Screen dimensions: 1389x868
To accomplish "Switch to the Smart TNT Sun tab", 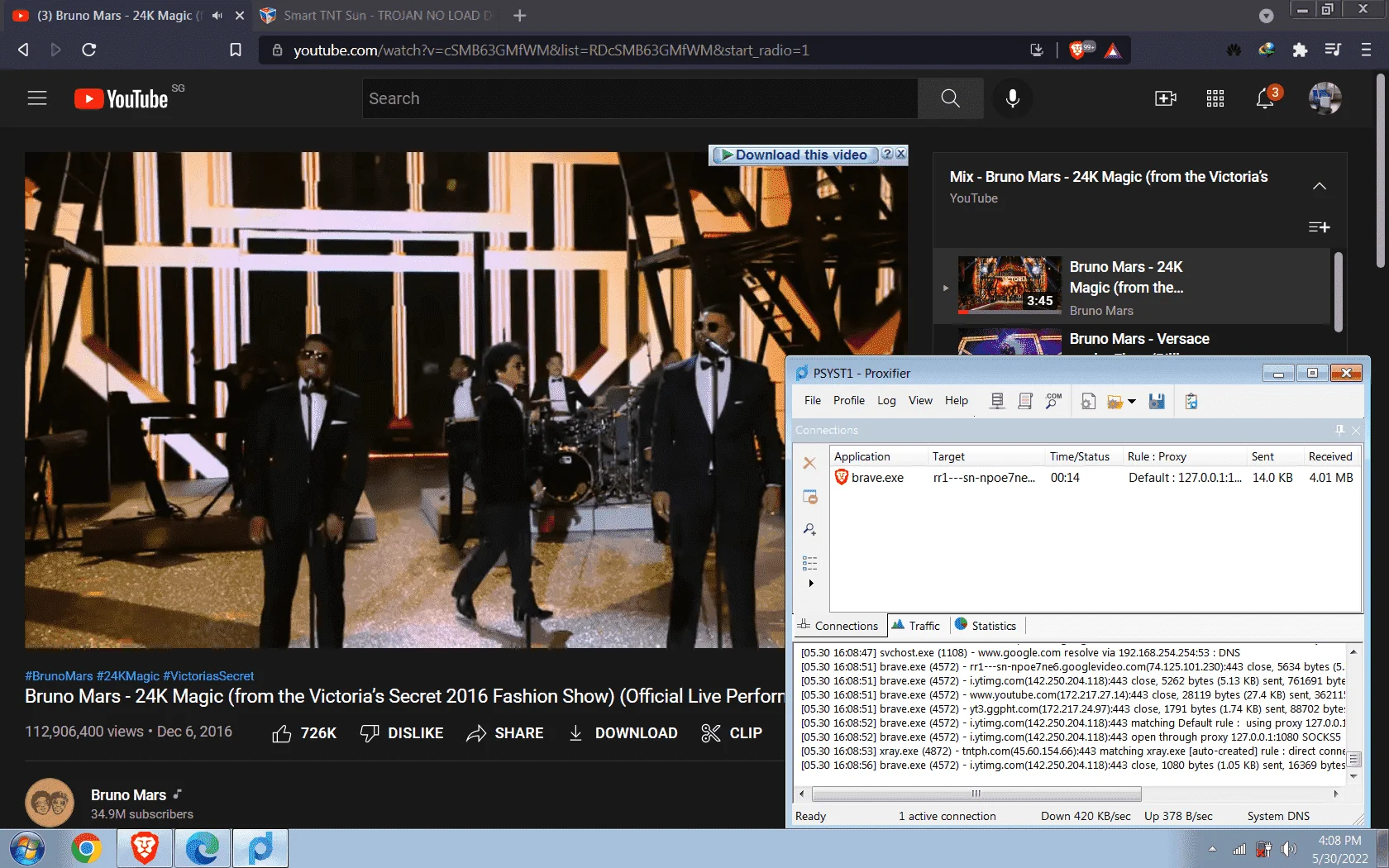I will pos(375,16).
